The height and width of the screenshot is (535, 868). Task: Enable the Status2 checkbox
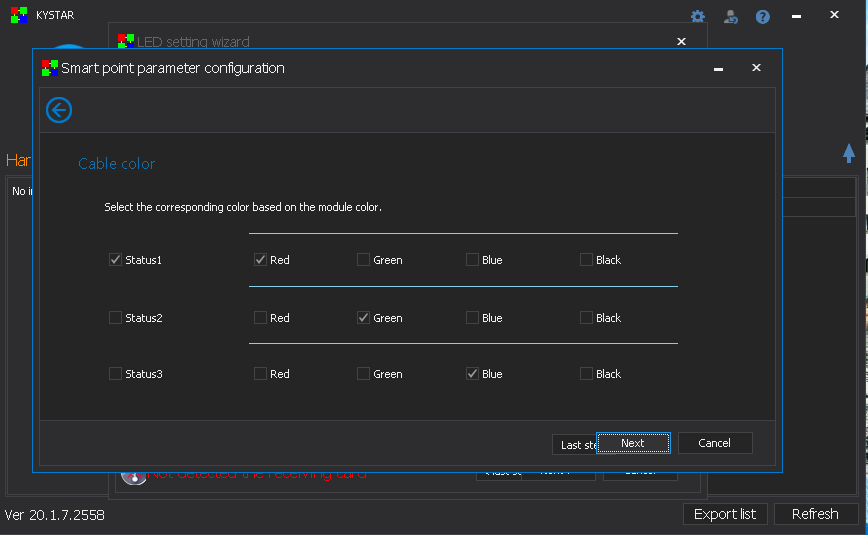(115, 318)
